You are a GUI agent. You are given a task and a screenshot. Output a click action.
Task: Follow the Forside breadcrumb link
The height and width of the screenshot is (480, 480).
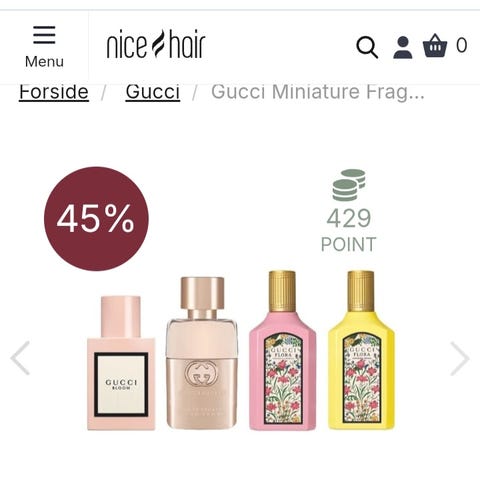(x=54, y=92)
